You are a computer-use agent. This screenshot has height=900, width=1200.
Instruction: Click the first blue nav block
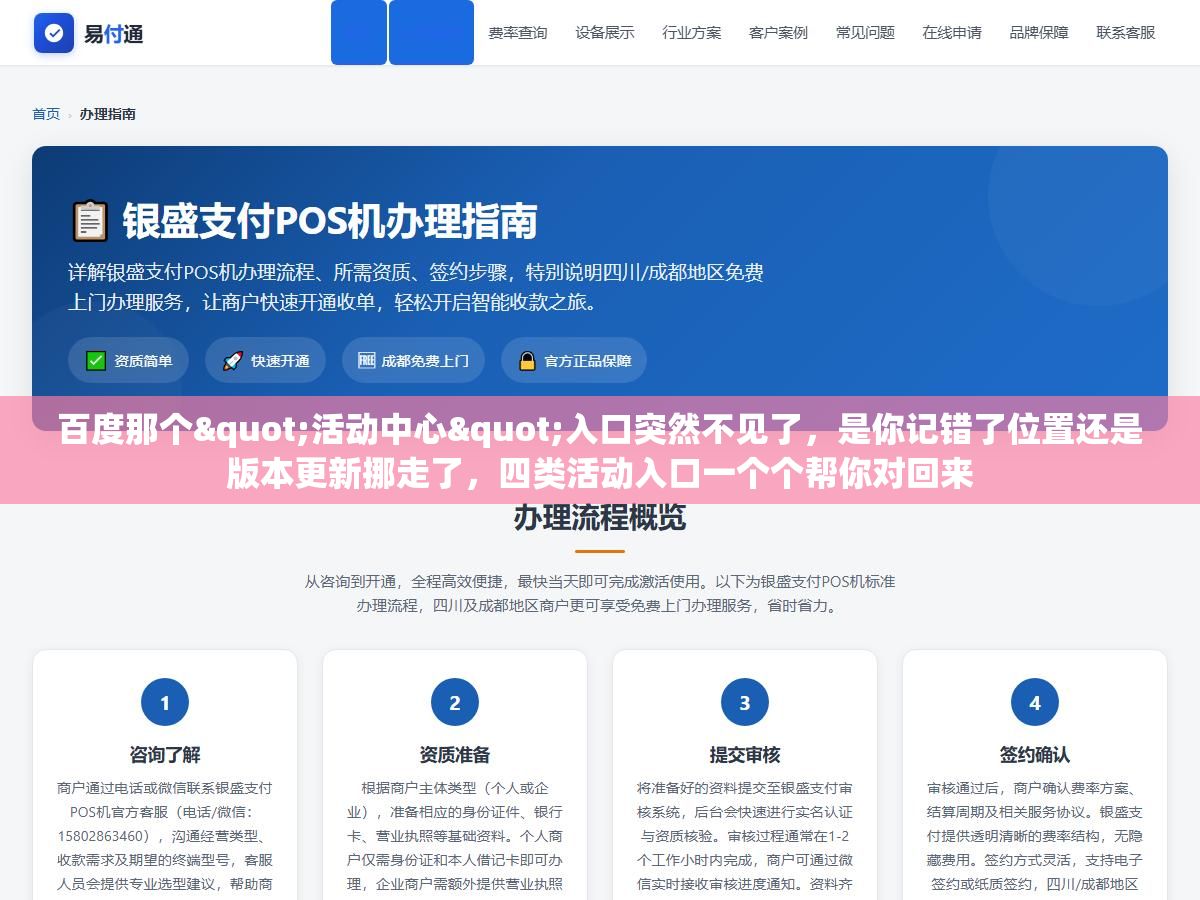point(359,32)
